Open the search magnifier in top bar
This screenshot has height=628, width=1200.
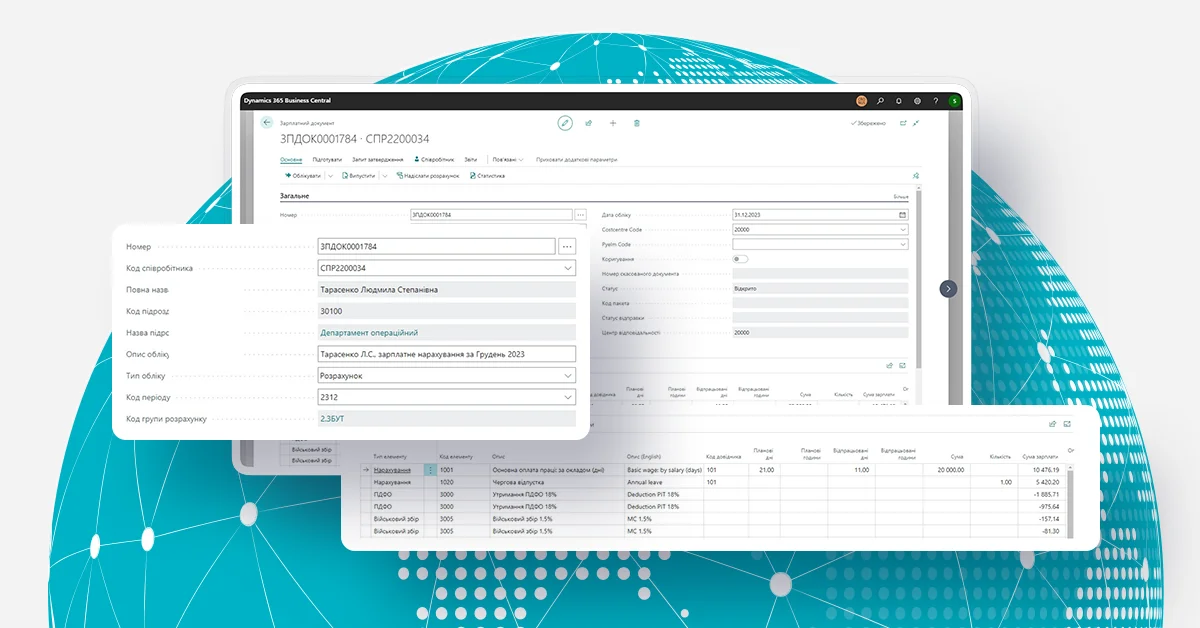880,101
